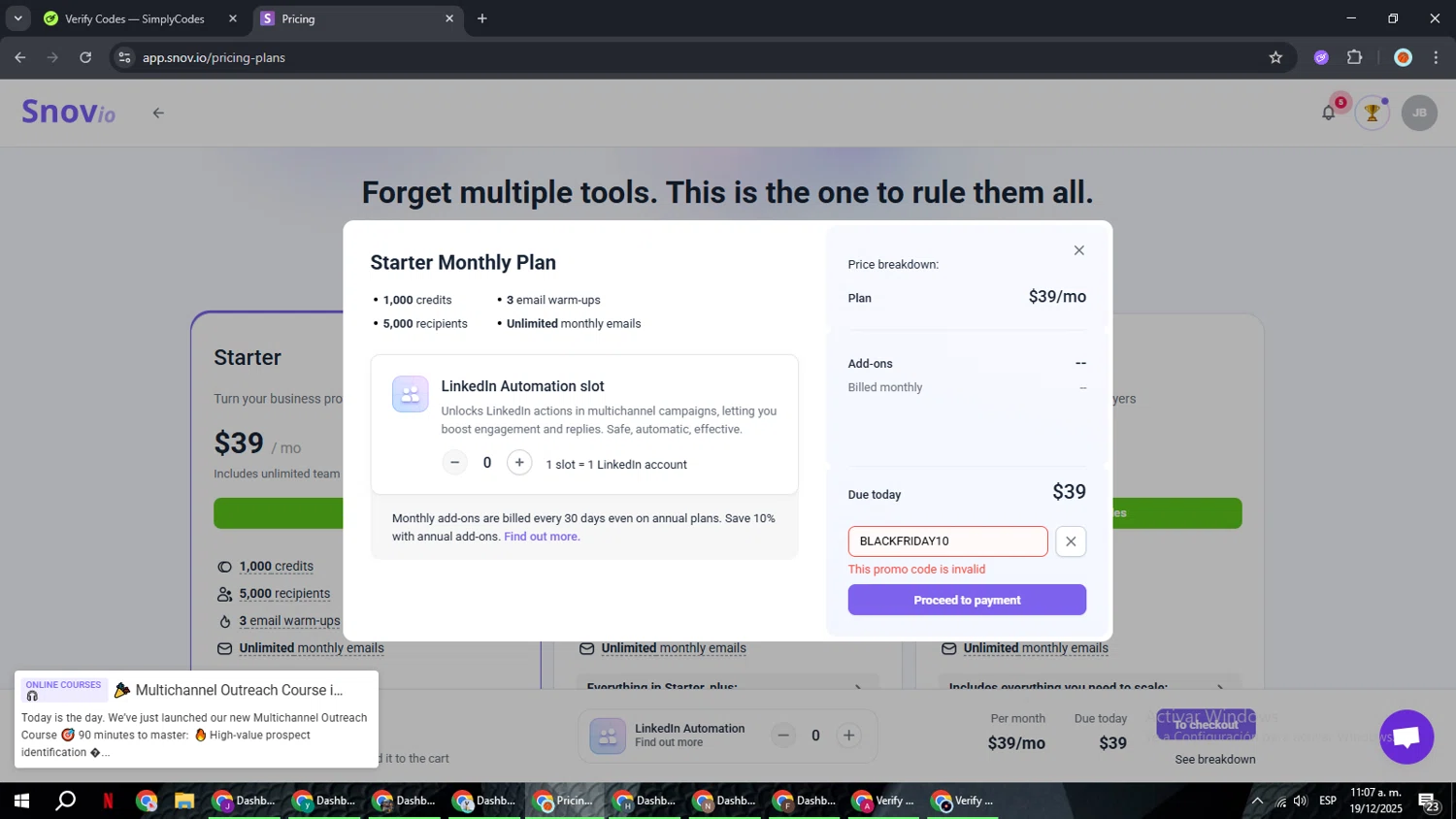Decrease LinkedIn Automation slot count in dialog
1456x819 pixels.
454,463
